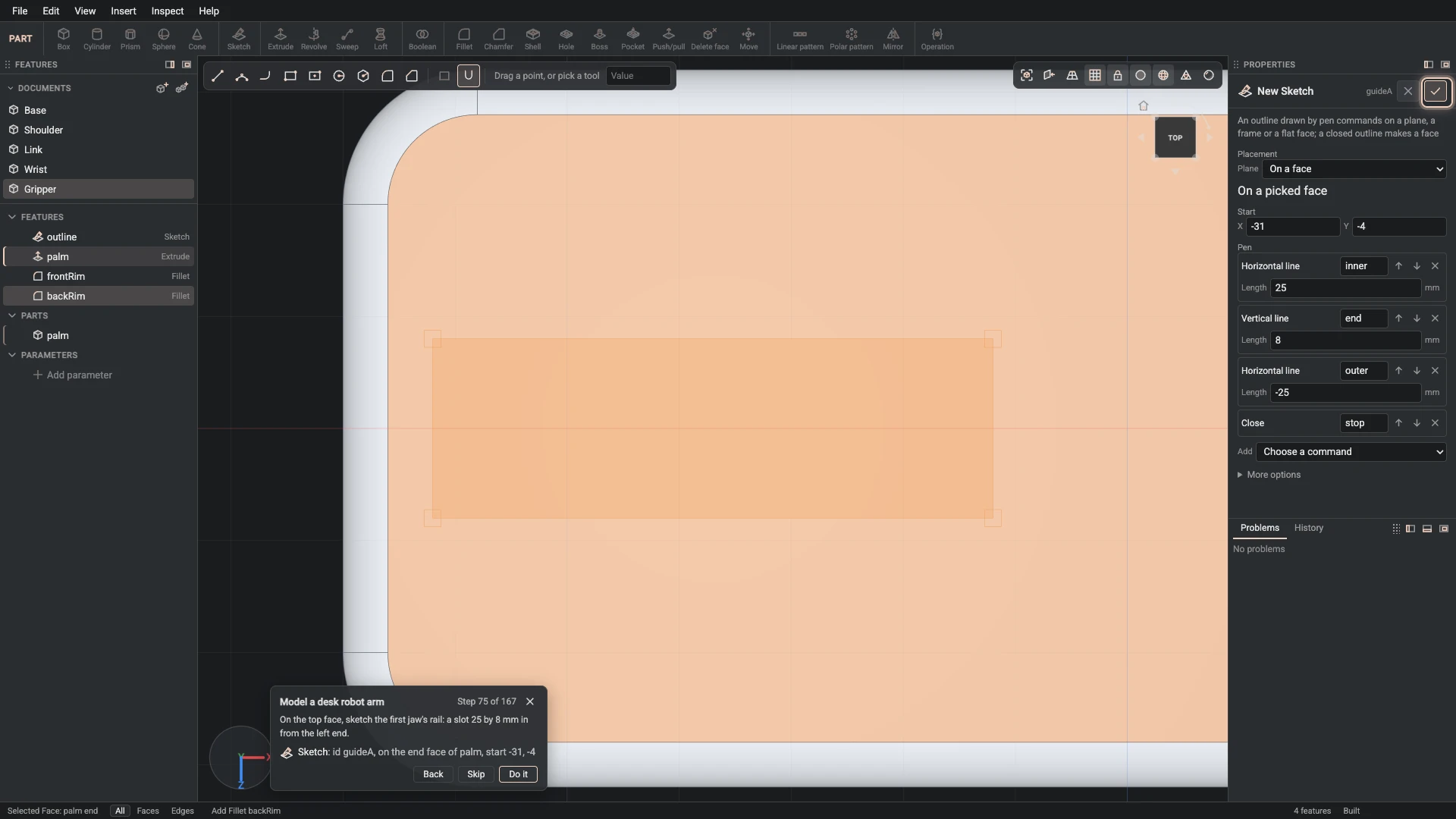Click the Mirror tool

point(893,39)
